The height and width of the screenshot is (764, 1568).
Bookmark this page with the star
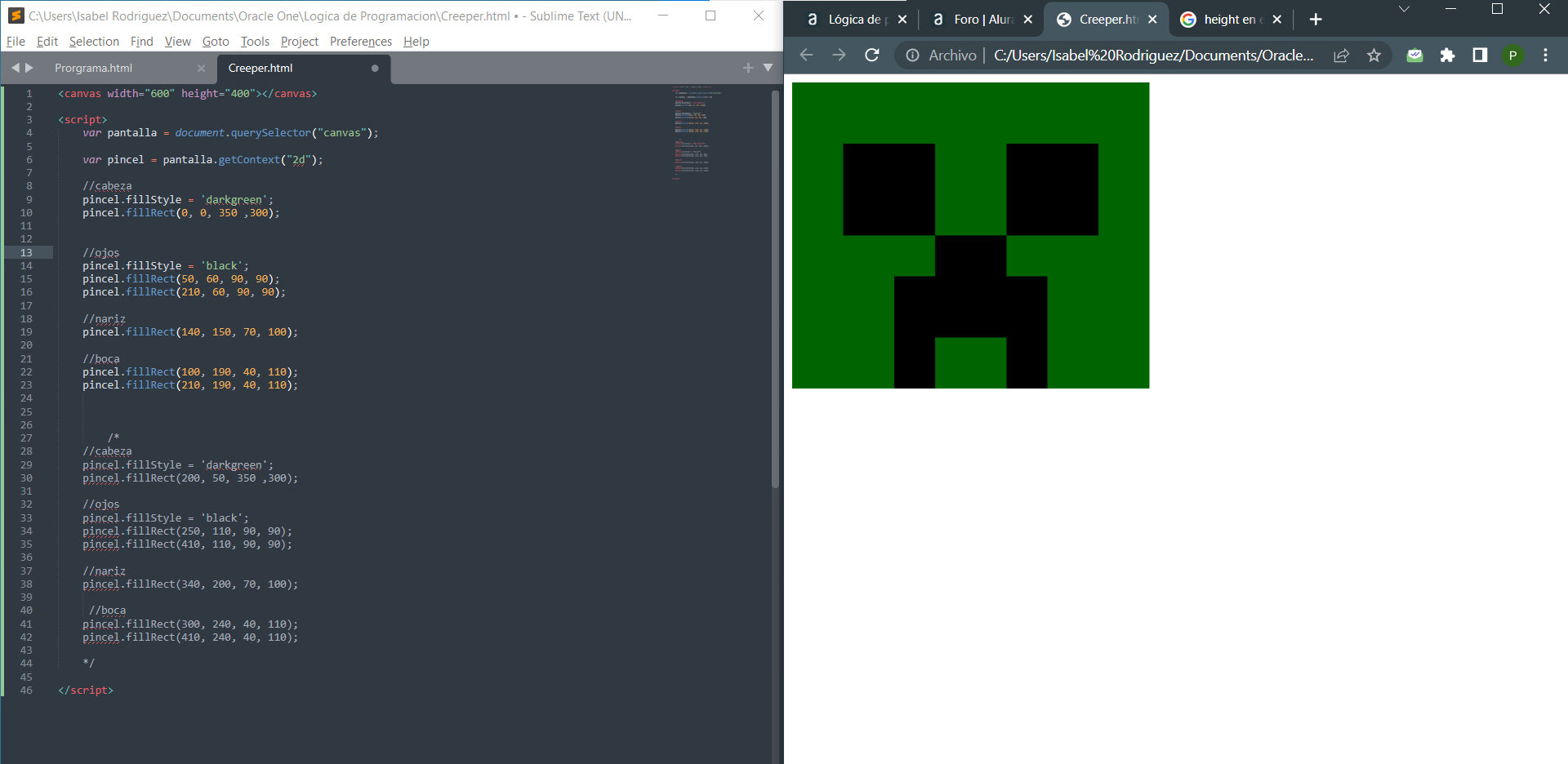1374,56
